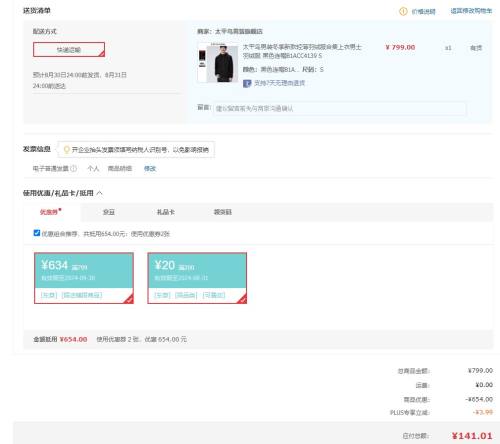The height and width of the screenshot is (444, 500).
Task: Collapse the discount/gift card section chevron
Action: (x=99, y=193)
